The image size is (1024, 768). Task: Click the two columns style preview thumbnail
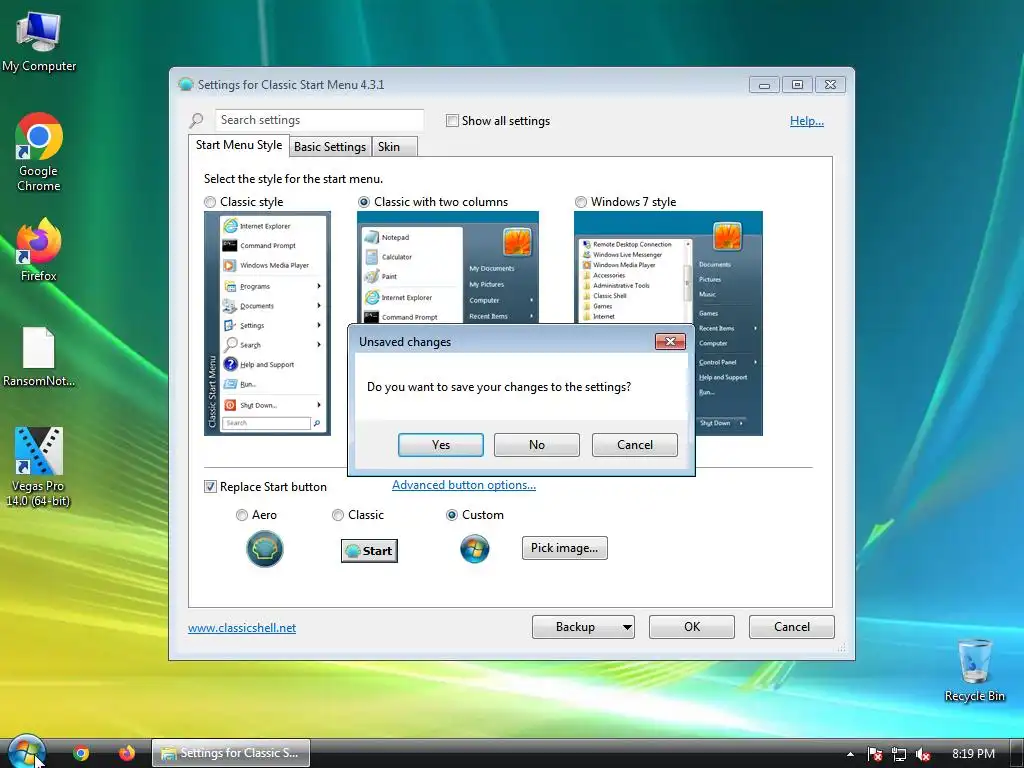click(448, 267)
